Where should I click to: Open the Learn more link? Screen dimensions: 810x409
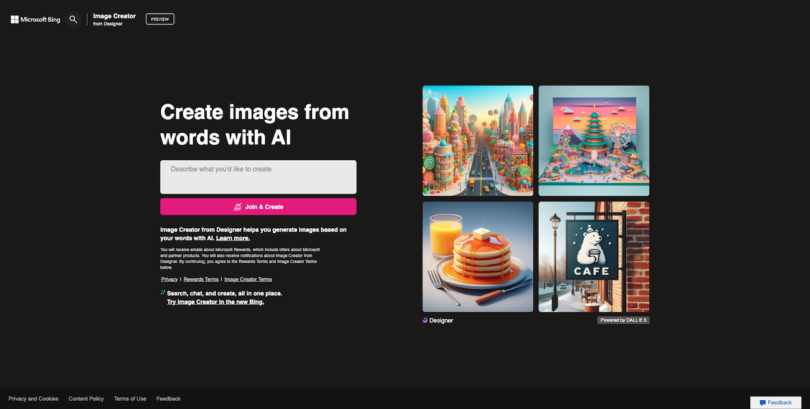233,238
